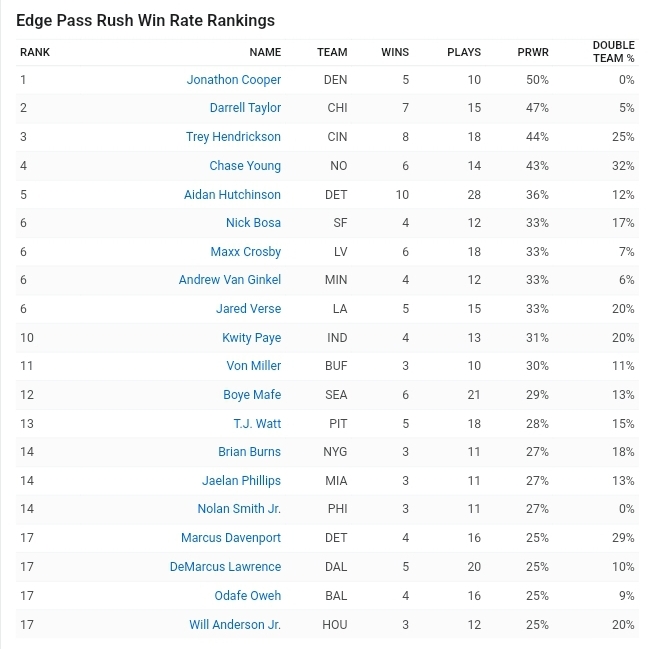The width and height of the screenshot is (651, 649).
Task: Open Jonathon Cooper's player link
Action: pyautogui.click(x=233, y=80)
